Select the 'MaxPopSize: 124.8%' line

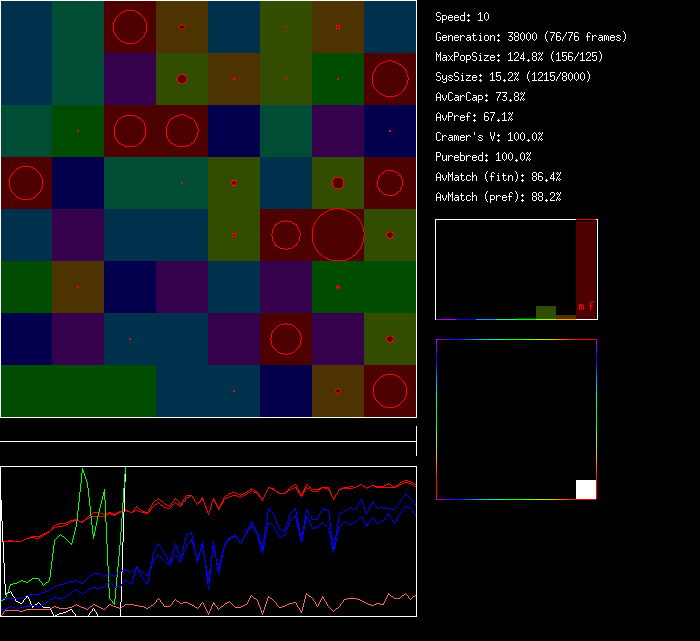[519, 57]
